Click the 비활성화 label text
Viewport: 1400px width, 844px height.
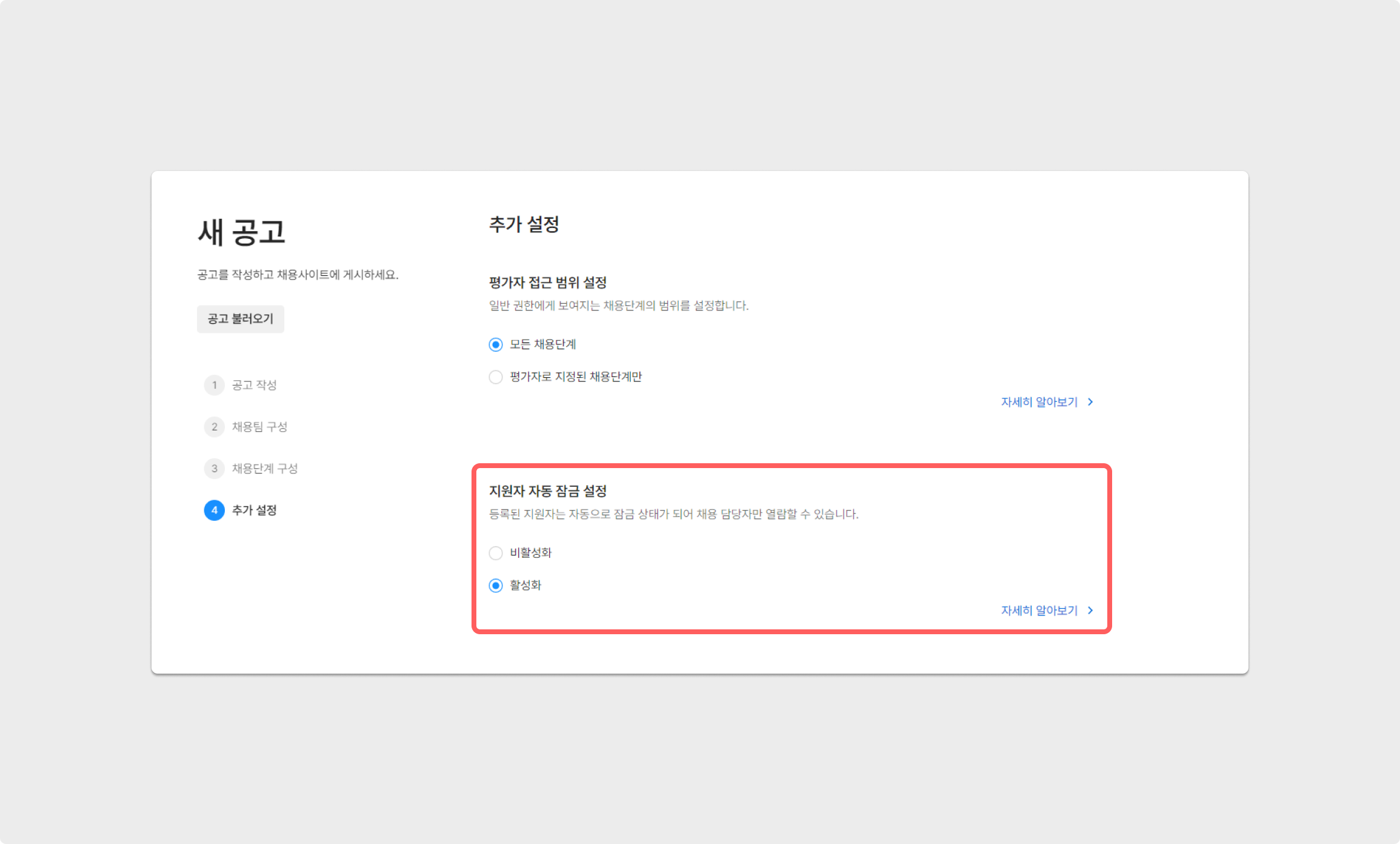pyautogui.click(x=530, y=552)
